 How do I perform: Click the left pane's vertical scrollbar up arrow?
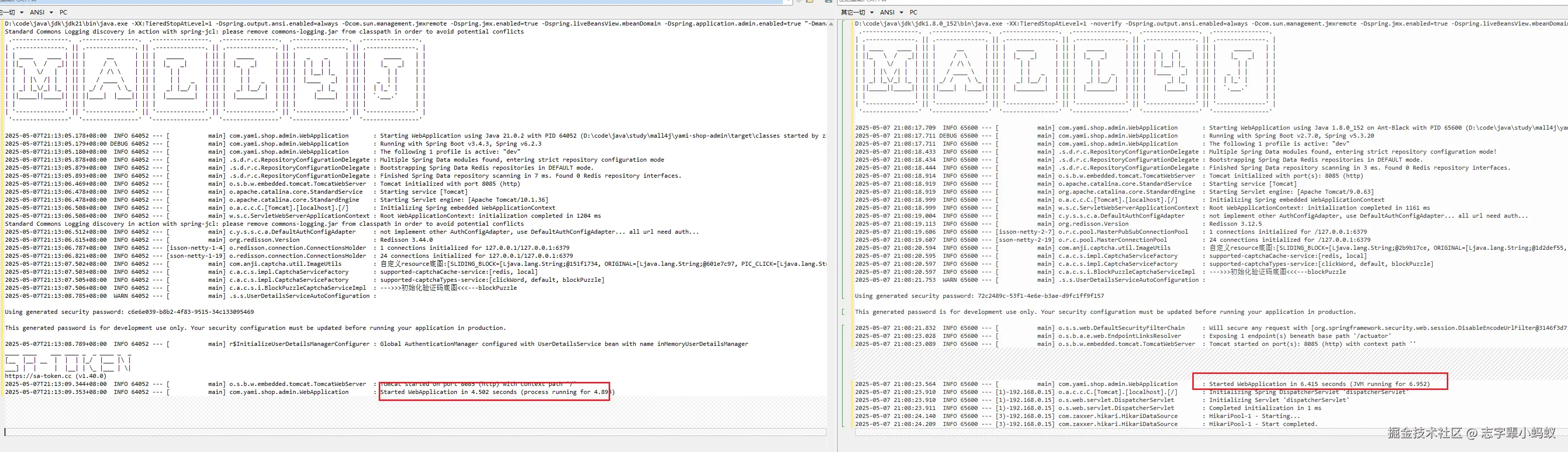coord(831,24)
